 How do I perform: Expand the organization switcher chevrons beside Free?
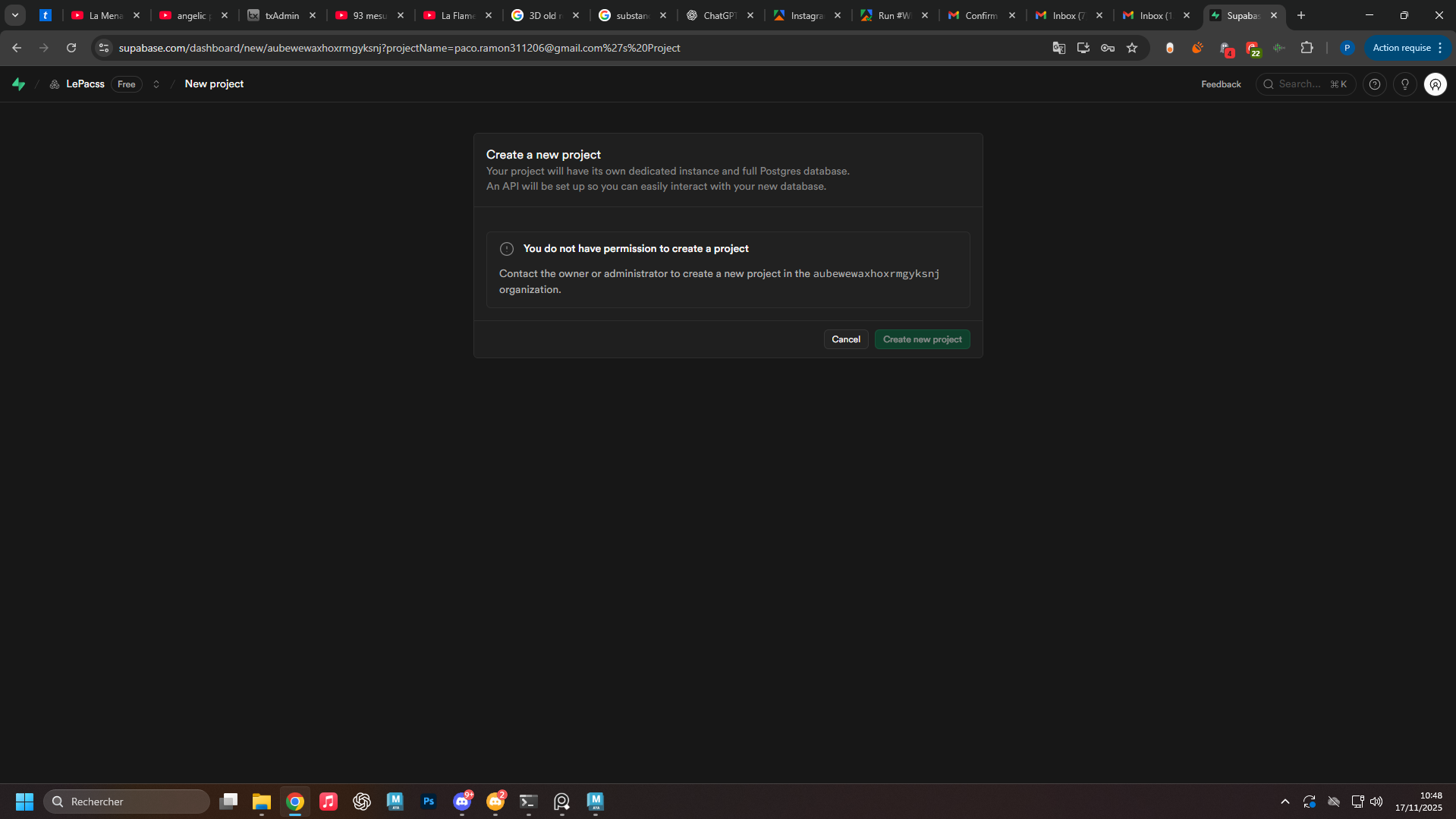[156, 84]
